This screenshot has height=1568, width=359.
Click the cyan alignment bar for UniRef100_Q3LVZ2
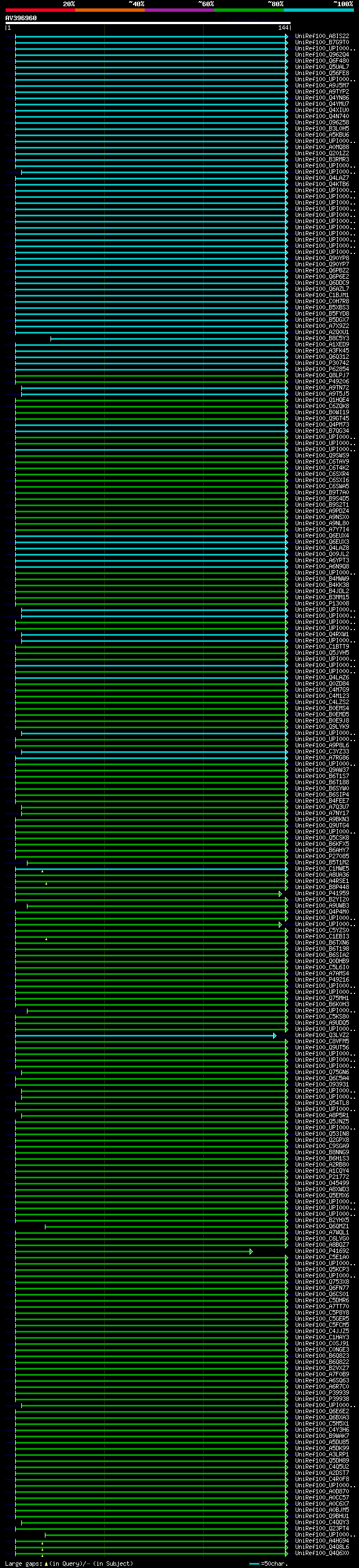(146, 1035)
